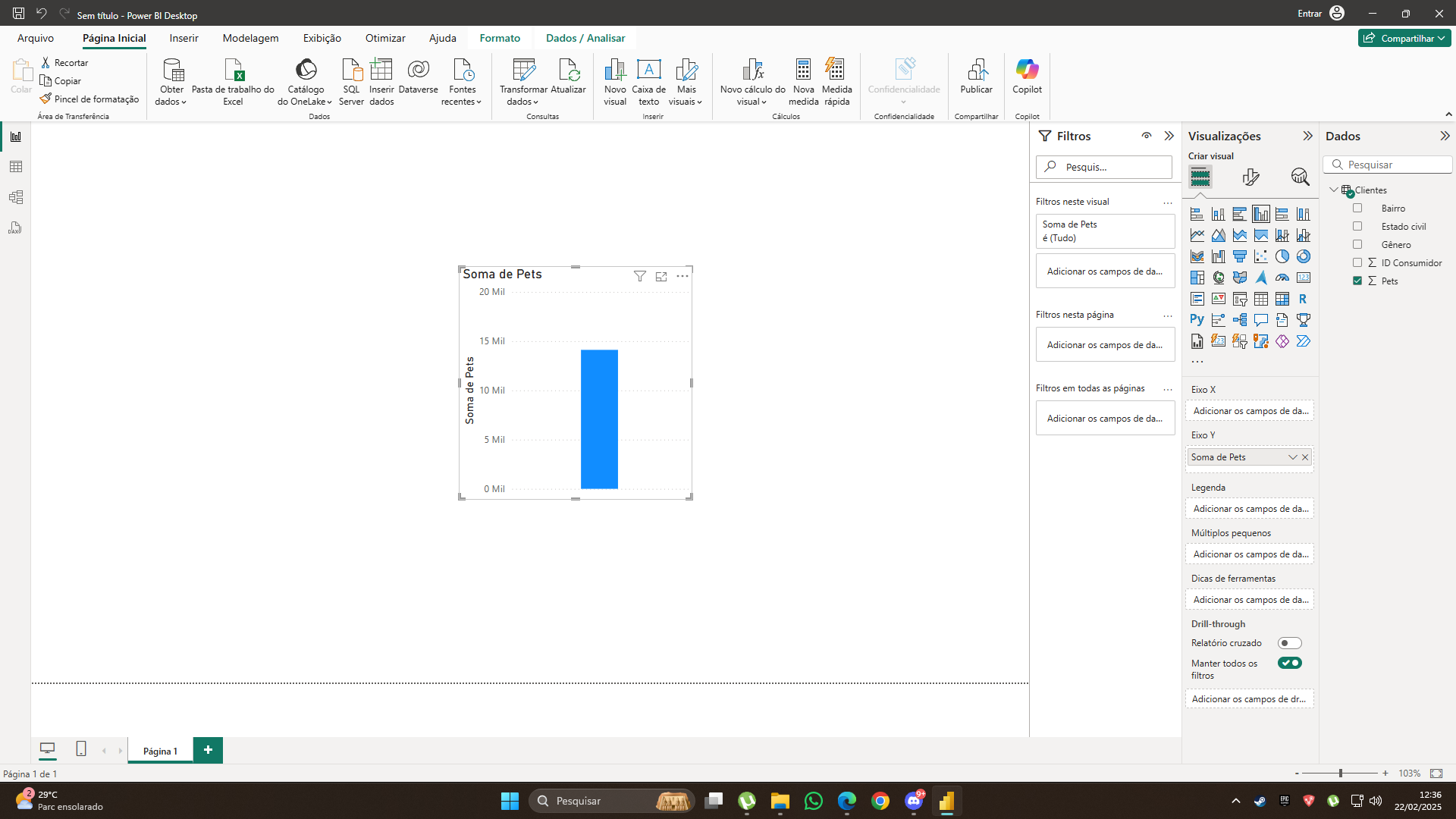Image resolution: width=1456 pixels, height=819 pixels.
Task: Click zoom in plus button
Action: (x=1385, y=773)
